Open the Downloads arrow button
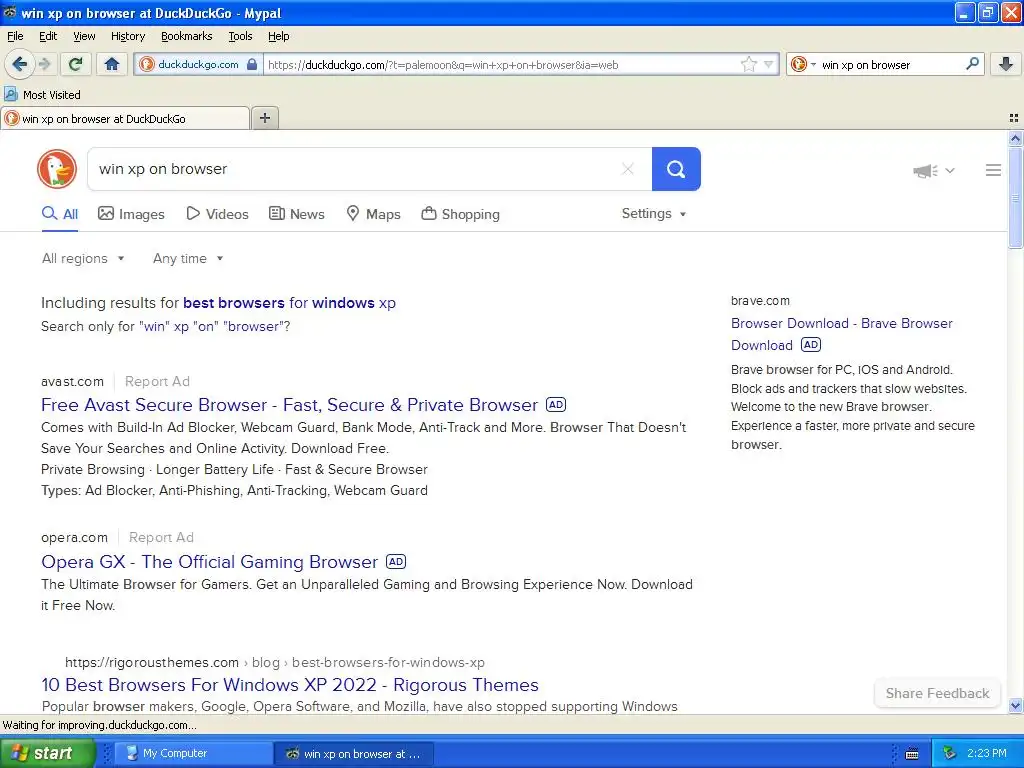Screen dimensions: 1024x768 [x=1006, y=64]
